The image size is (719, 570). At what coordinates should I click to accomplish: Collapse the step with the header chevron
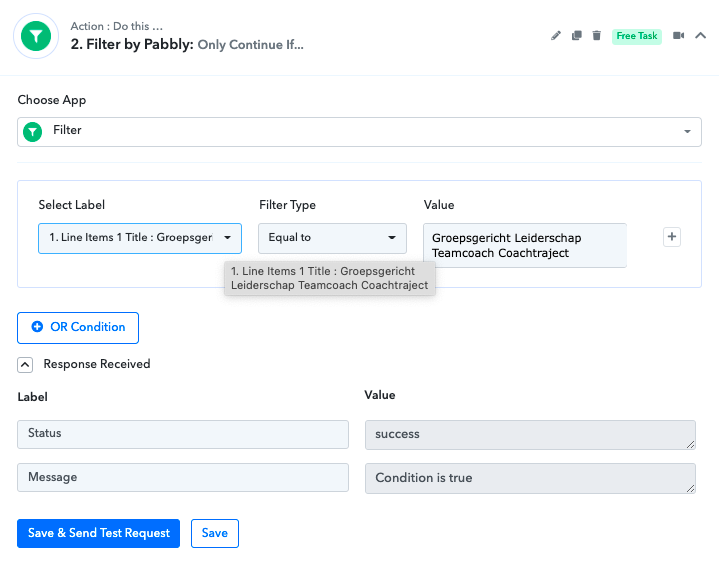(700, 35)
